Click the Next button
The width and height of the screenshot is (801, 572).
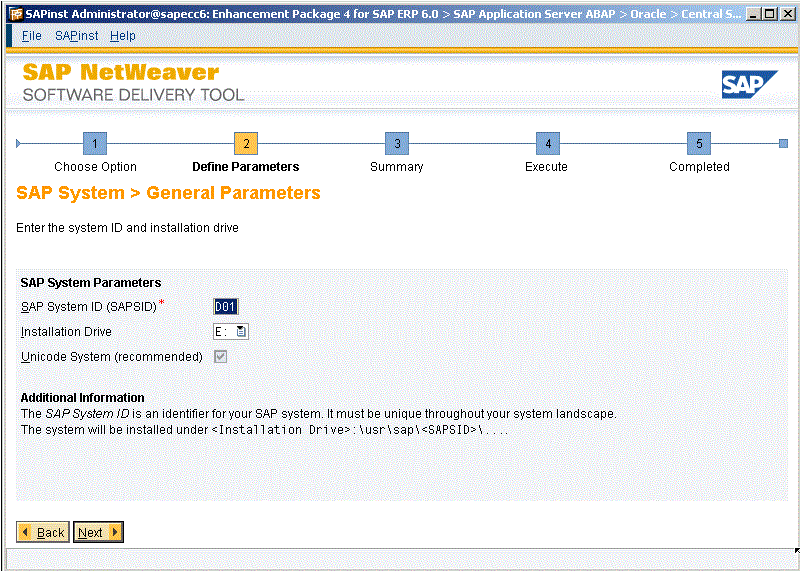pos(99,532)
